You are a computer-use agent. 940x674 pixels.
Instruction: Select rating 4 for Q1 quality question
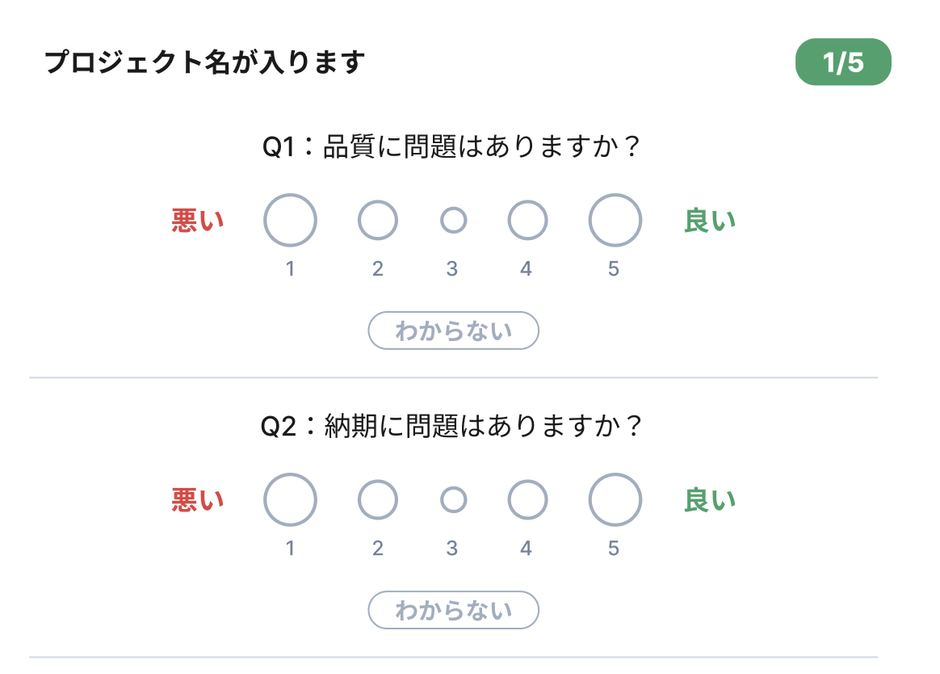[x=527, y=220]
